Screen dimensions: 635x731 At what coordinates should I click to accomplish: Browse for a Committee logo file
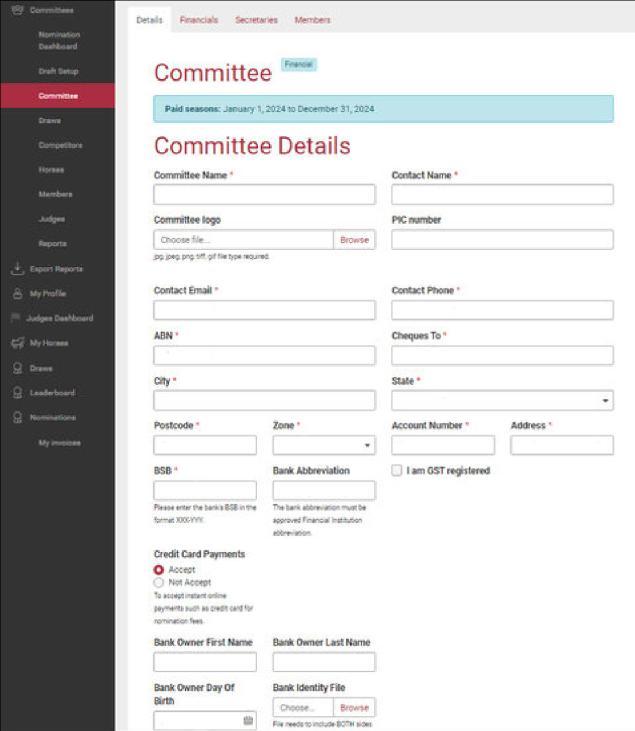click(x=354, y=240)
